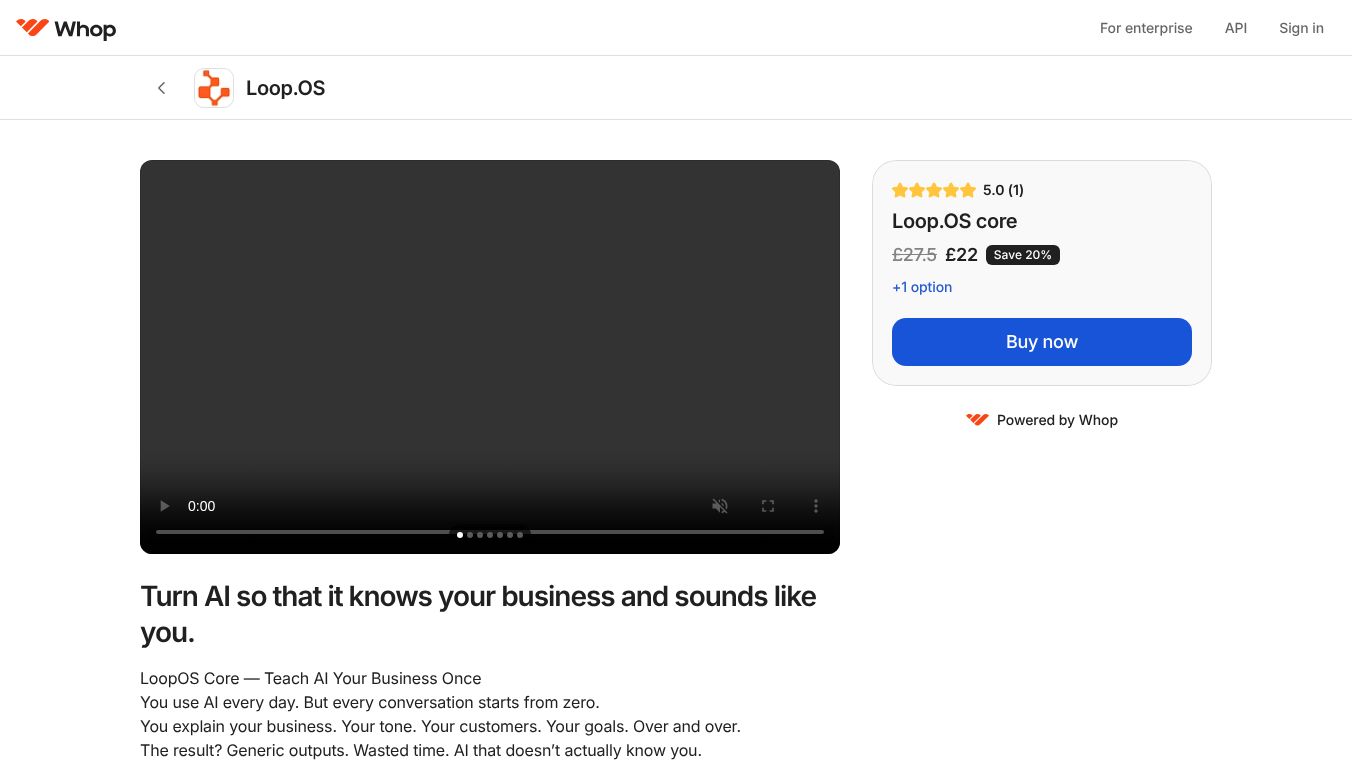Screen dimensions: 1352x760
Task: Click the 0:00 video timestamp
Action: pos(202,506)
